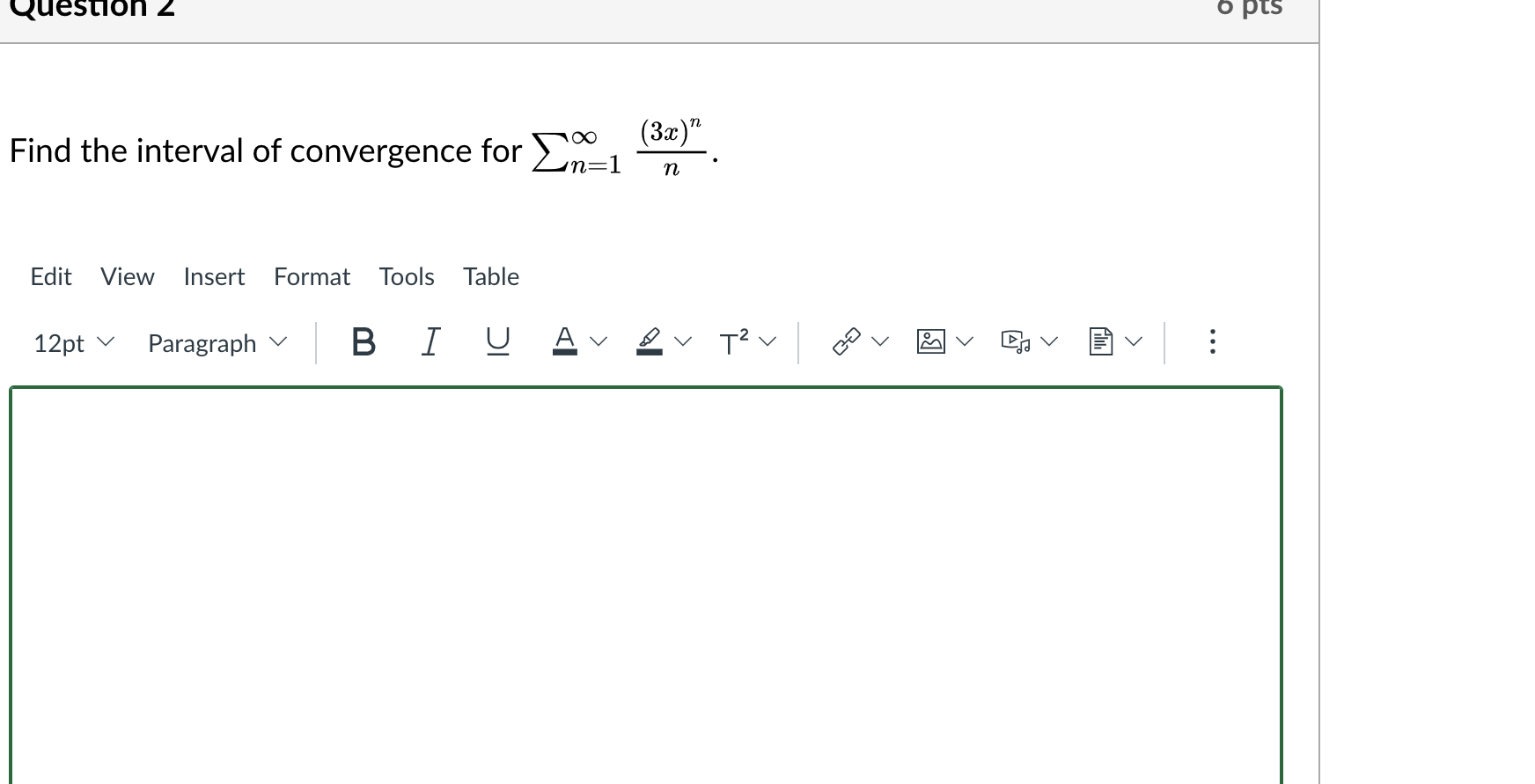1535x784 pixels.
Task: Open the more toolbar options menu
Action: (x=1212, y=341)
